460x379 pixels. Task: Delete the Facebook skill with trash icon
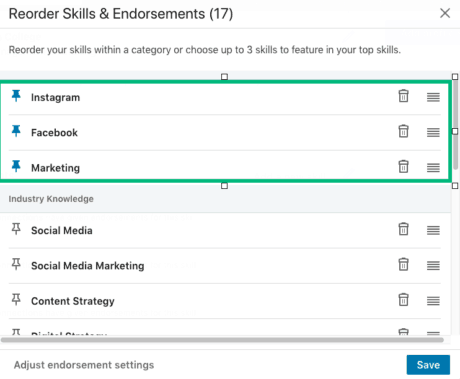coord(403,131)
